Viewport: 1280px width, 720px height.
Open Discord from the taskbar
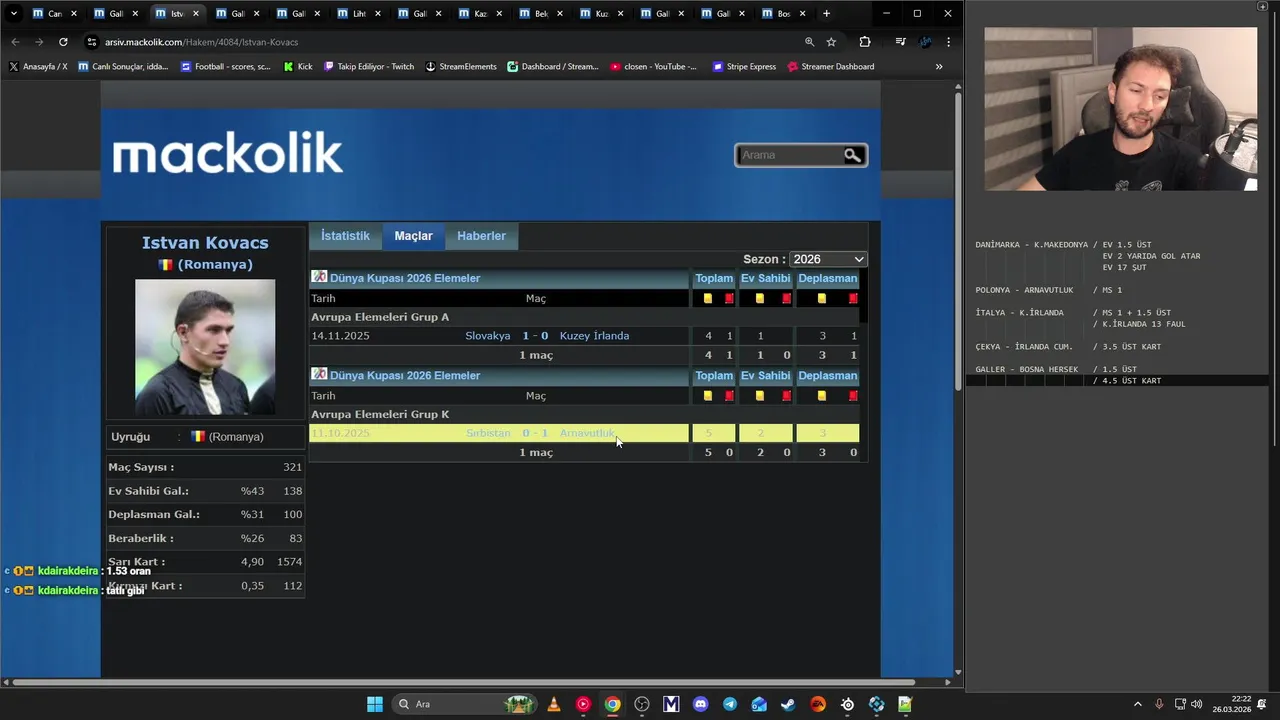tap(700, 704)
